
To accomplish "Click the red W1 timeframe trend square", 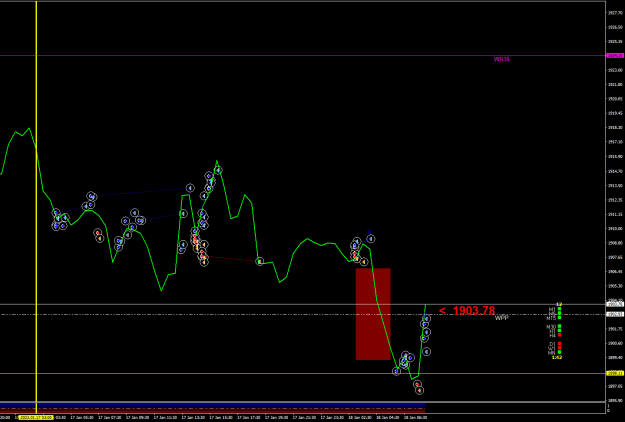I will 559,348.
